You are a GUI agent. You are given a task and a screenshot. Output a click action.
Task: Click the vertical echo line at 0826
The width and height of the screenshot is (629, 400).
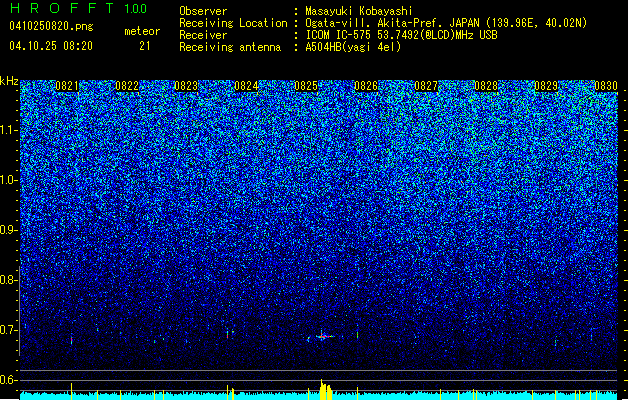(x=357, y=334)
